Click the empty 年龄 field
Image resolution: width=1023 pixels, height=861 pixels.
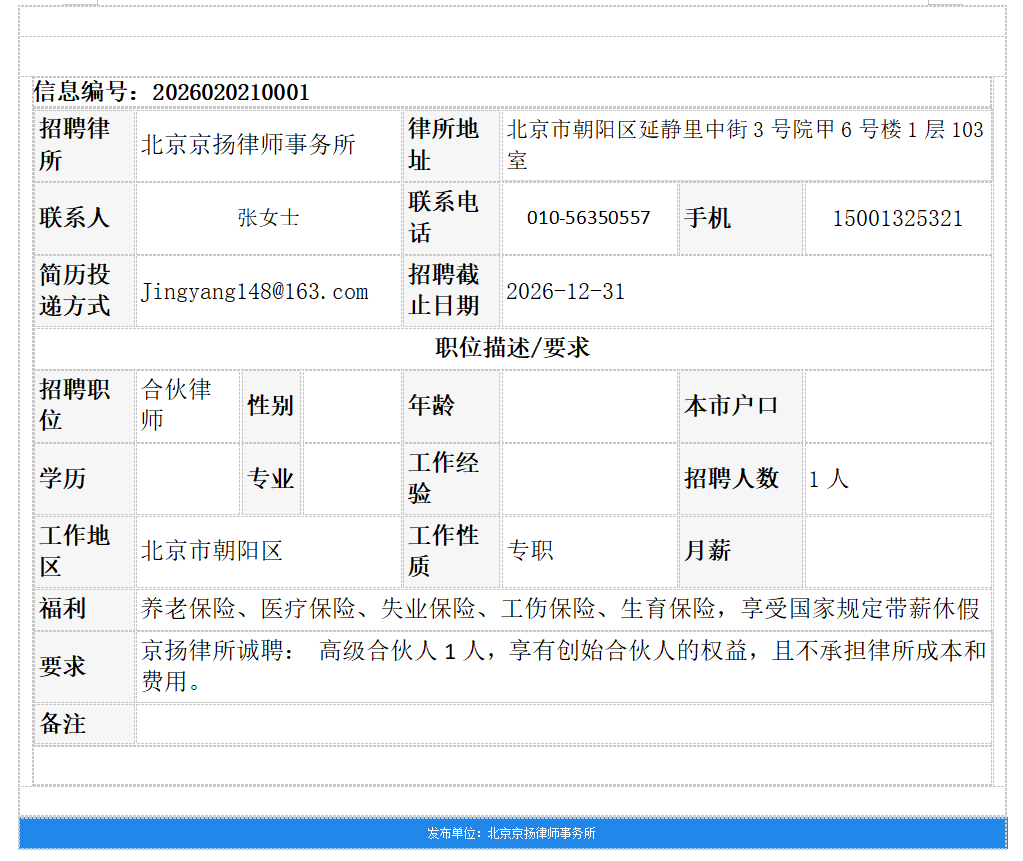click(x=588, y=406)
